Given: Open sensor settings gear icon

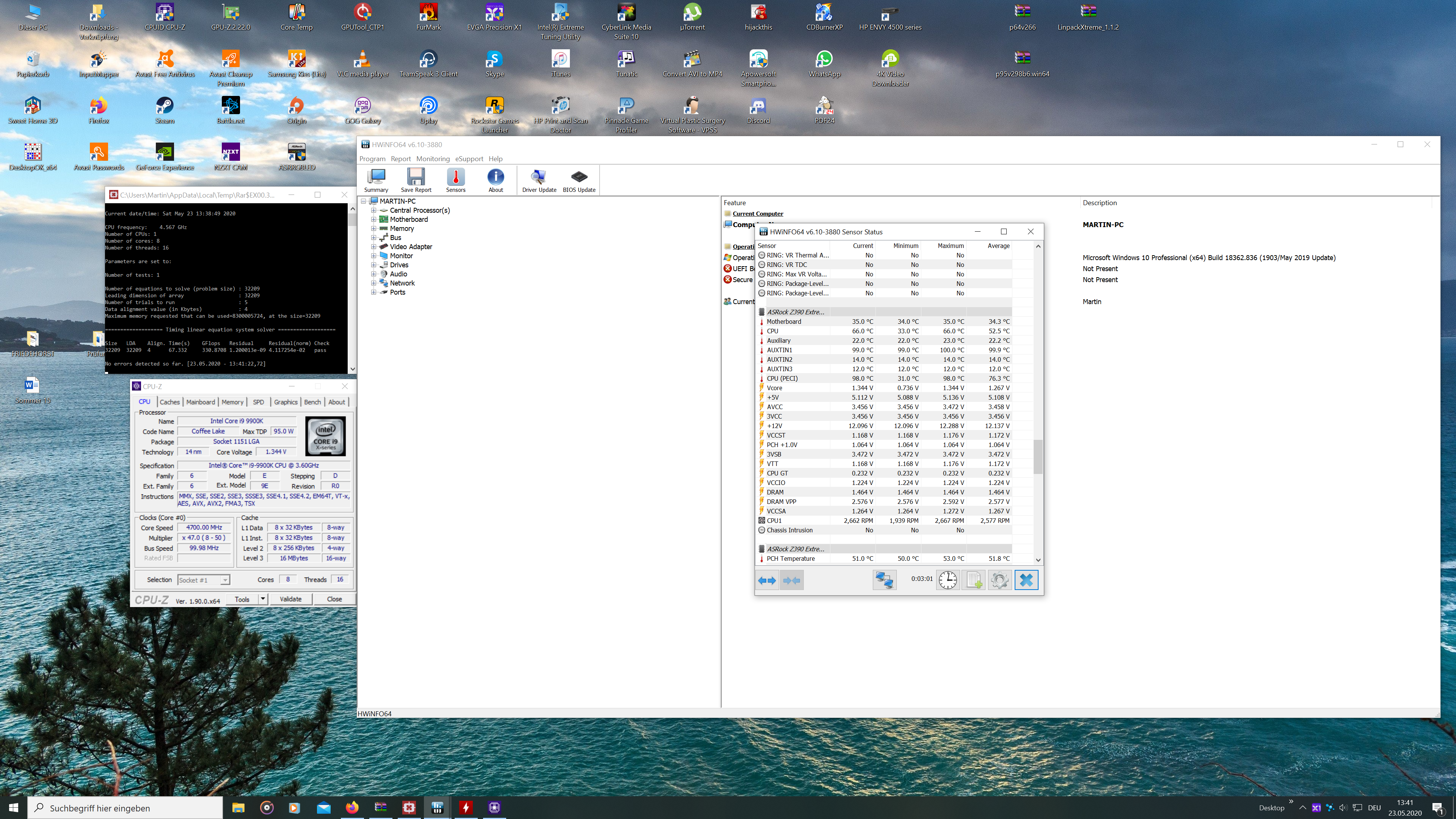Looking at the screenshot, I should click(x=999, y=580).
